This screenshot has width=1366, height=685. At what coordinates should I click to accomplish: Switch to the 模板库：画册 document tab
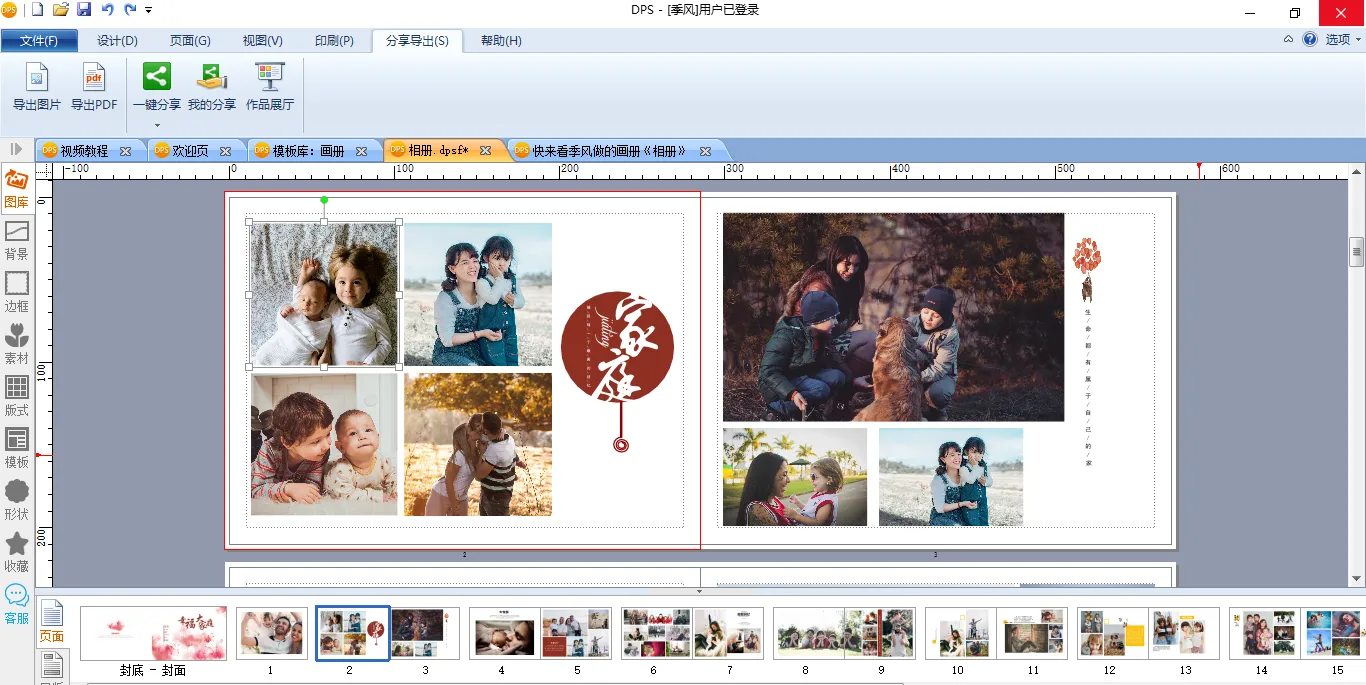308,151
